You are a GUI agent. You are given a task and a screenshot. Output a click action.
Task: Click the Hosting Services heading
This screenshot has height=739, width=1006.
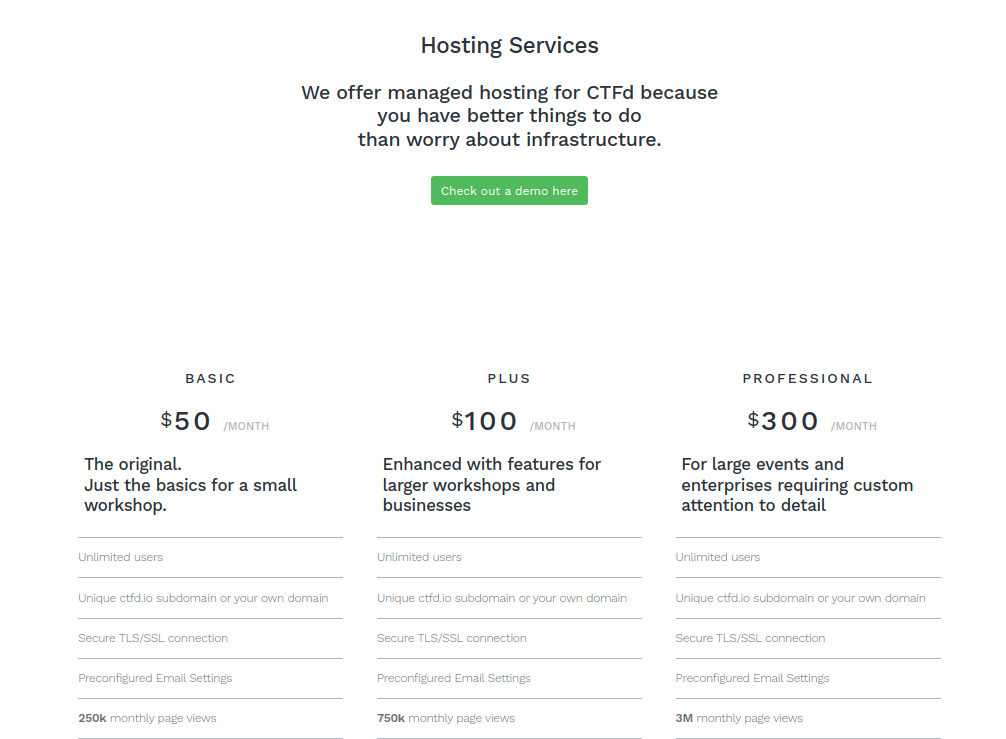[509, 46]
